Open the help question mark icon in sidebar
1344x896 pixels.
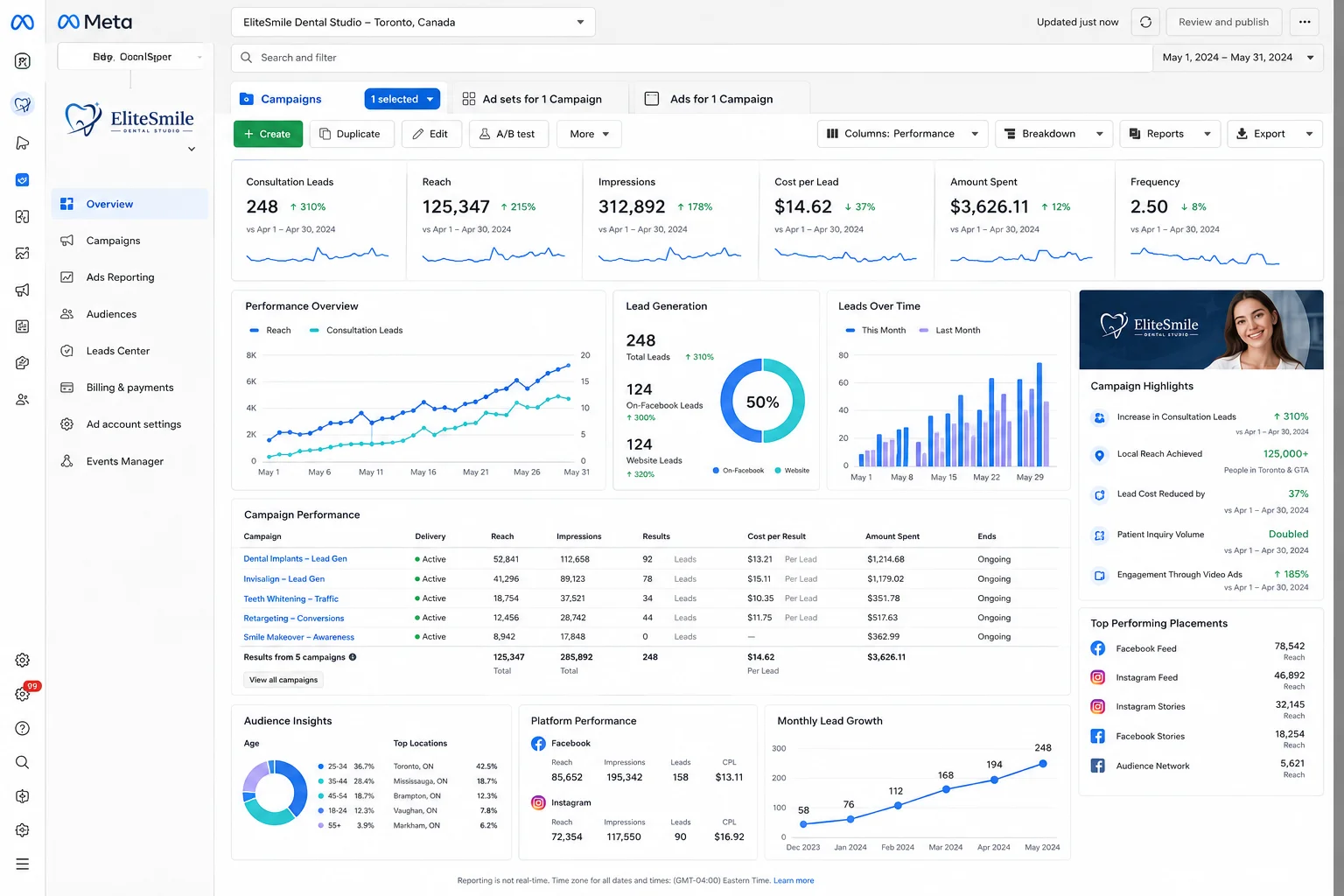(23, 729)
